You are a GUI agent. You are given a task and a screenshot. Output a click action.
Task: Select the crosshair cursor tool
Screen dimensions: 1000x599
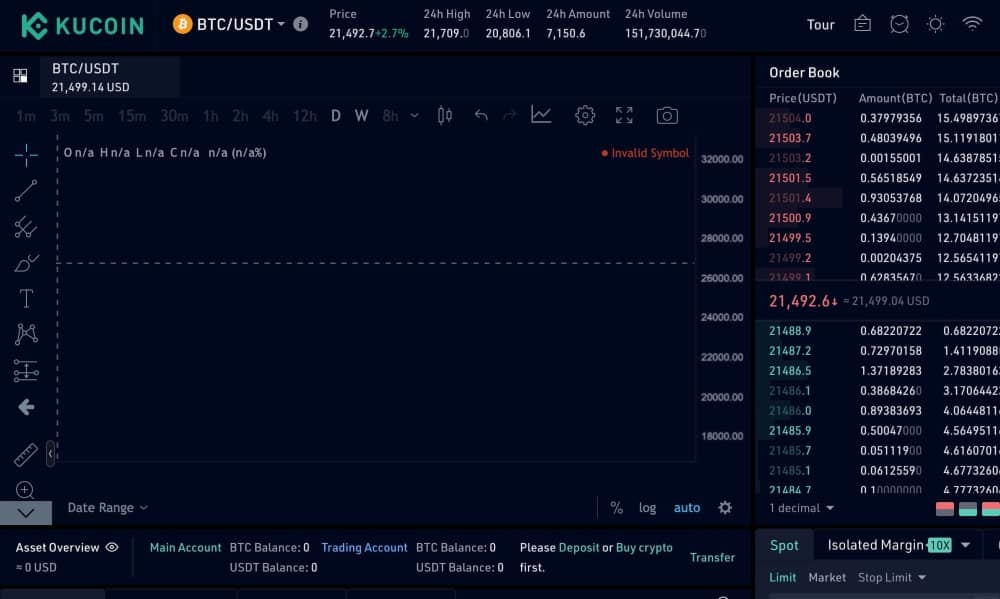pos(26,155)
